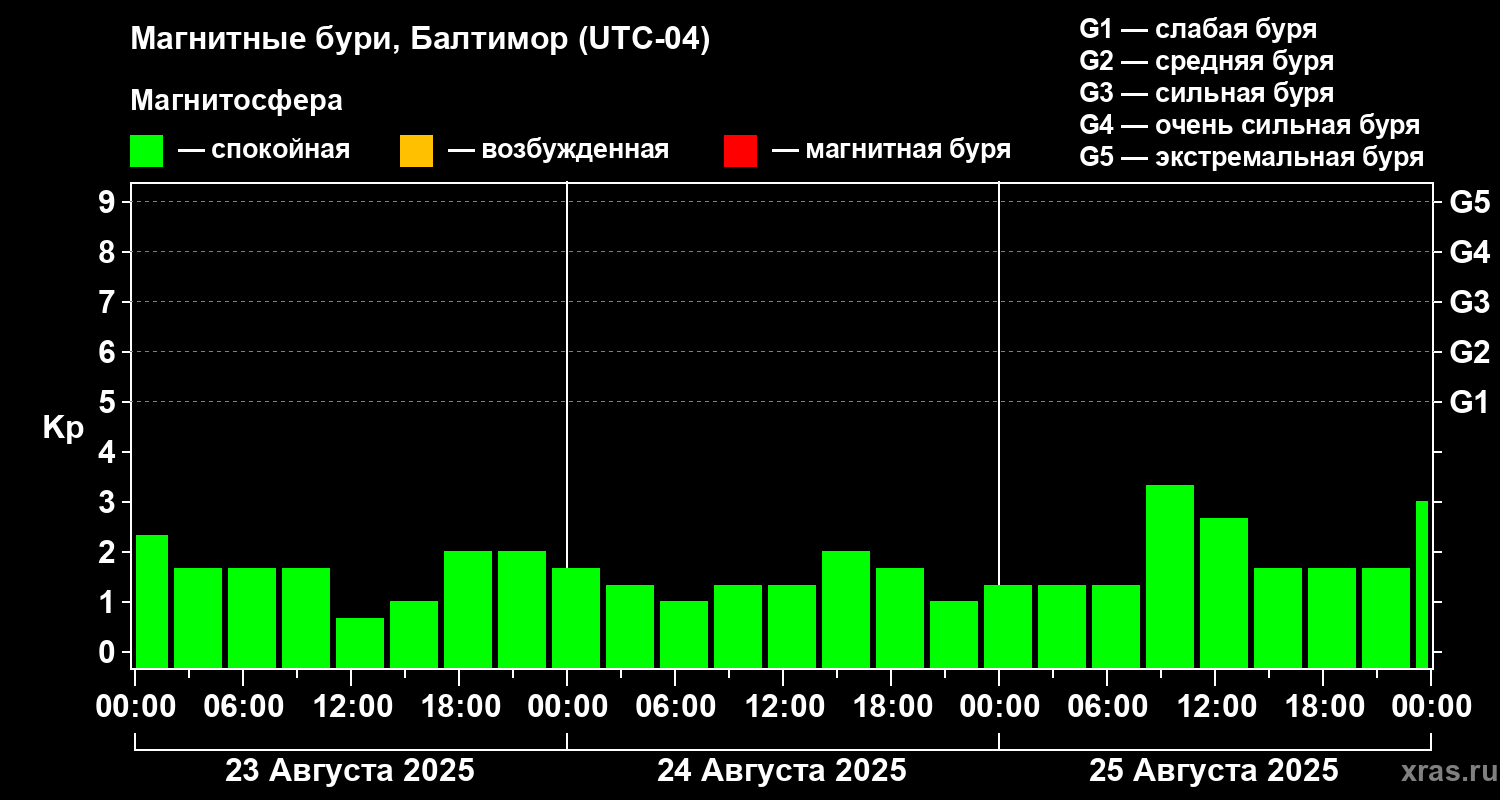The height and width of the screenshot is (800, 1500).
Task: Click the 'G1 — слабая буря' legend line
Action: 1198,29
